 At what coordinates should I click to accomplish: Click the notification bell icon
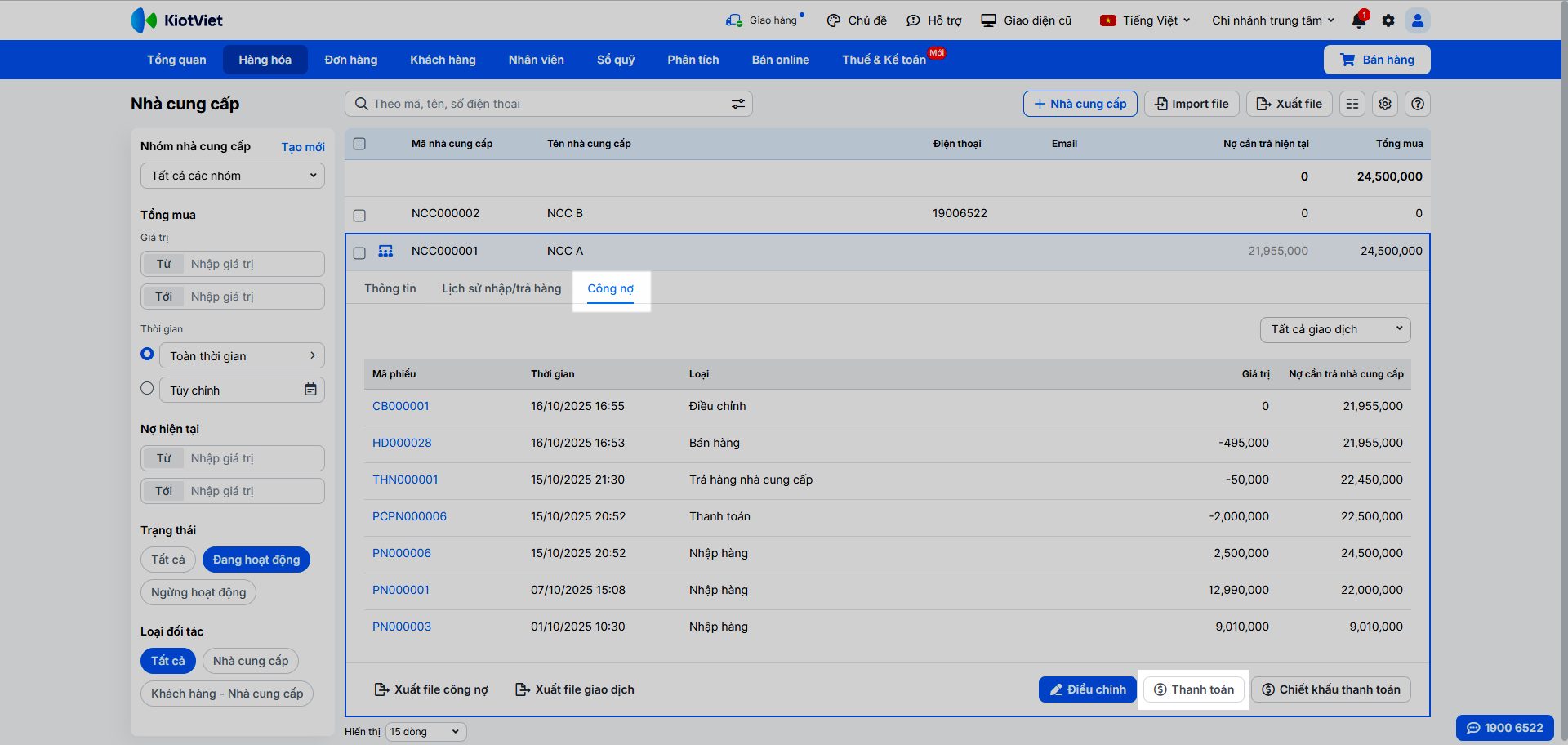point(1358,20)
